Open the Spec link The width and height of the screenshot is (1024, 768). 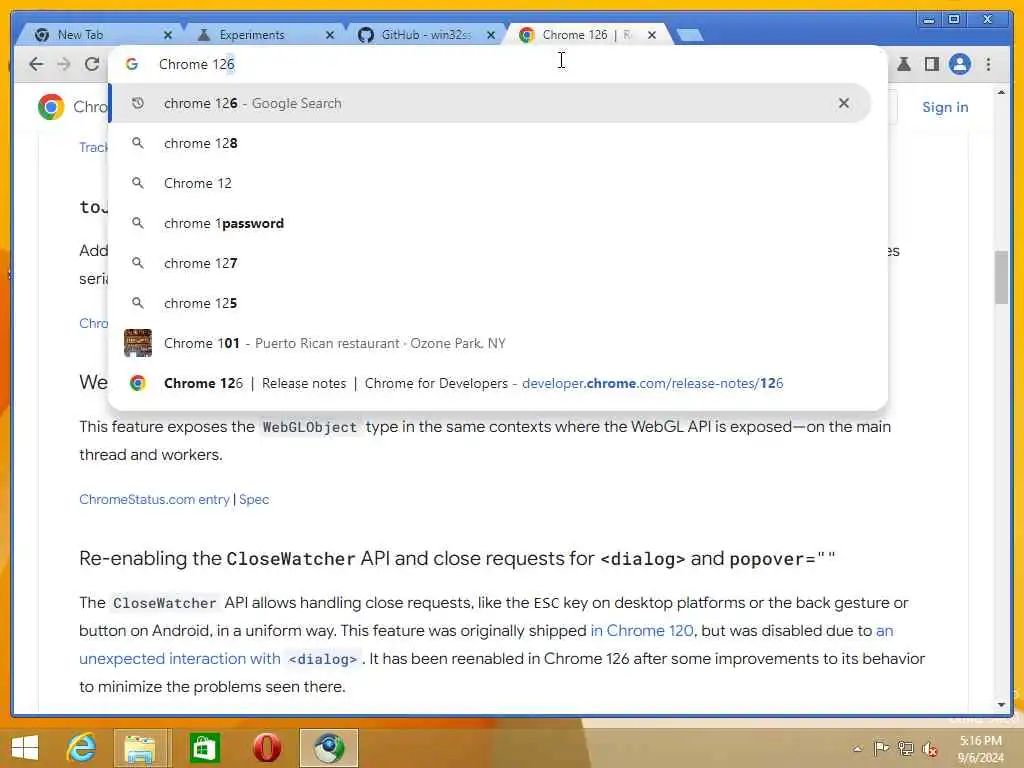254,500
